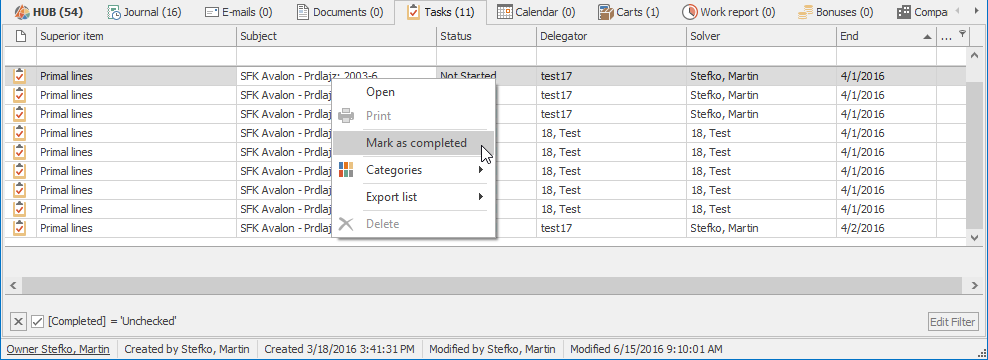Viewport: 988px width, 360px height.
Task: Sort by the Superior item column header
Action: pyautogui.click(x=136, y=37)
